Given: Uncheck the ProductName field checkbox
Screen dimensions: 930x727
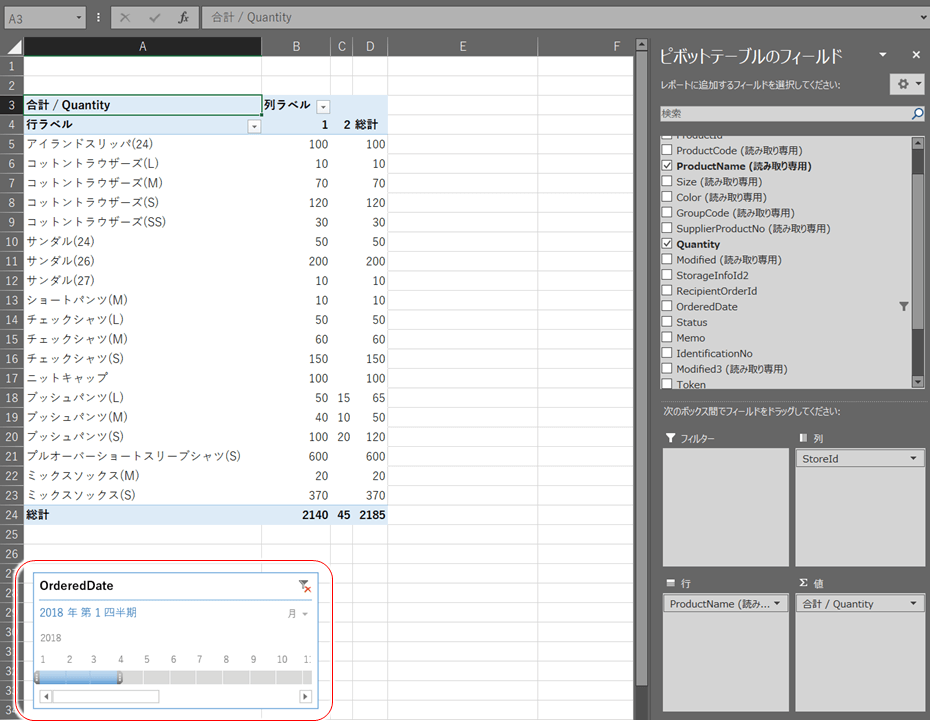Looking at the screenshot, I should pyautogui.click(x=667, y=166).
